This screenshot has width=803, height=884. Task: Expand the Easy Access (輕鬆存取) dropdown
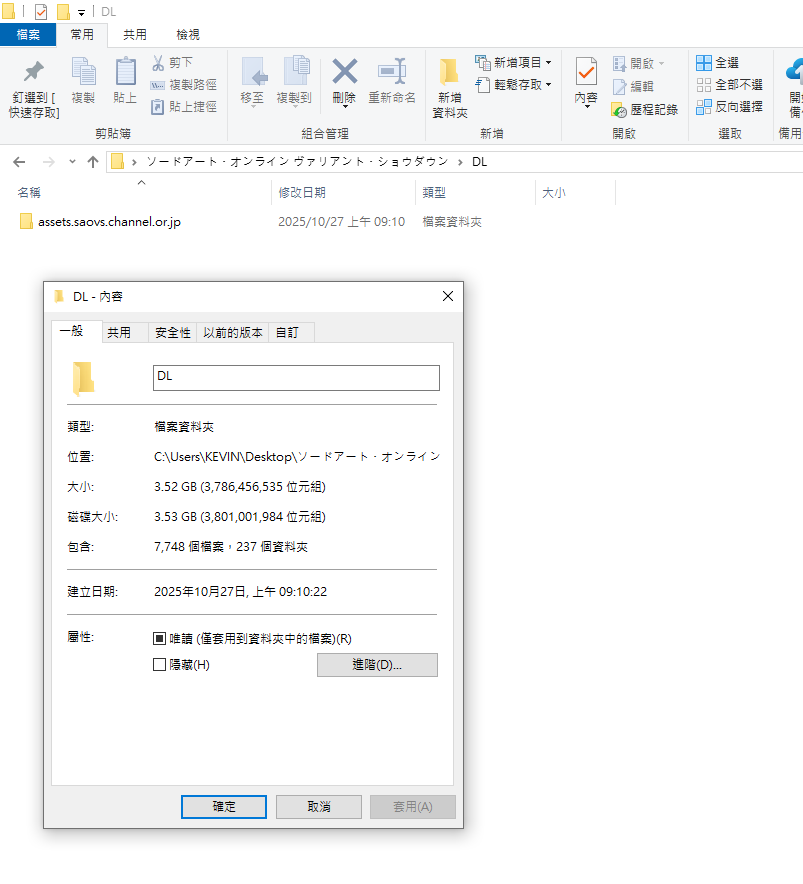point(548,85)
